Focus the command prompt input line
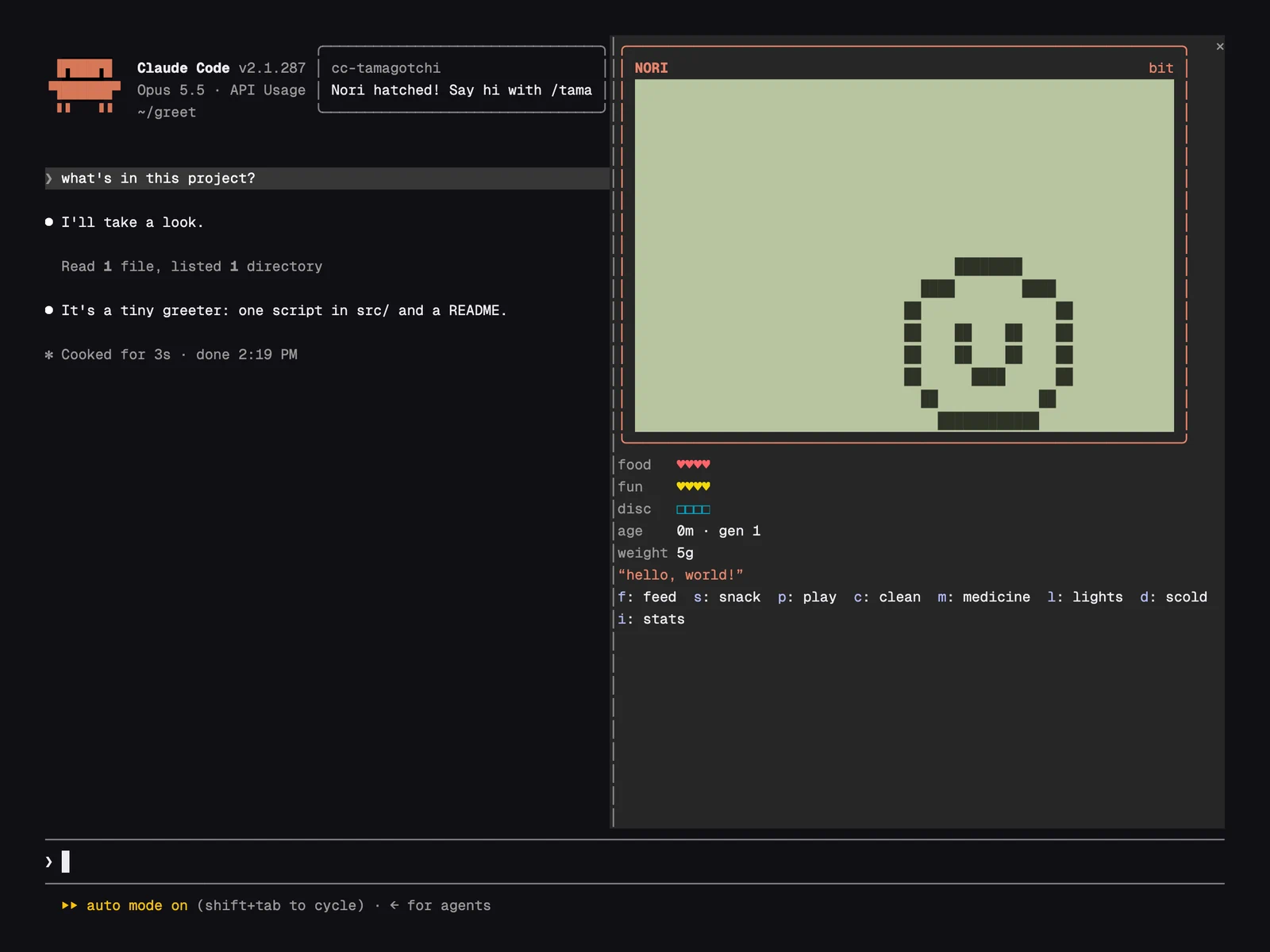 (x=634, y=862)
